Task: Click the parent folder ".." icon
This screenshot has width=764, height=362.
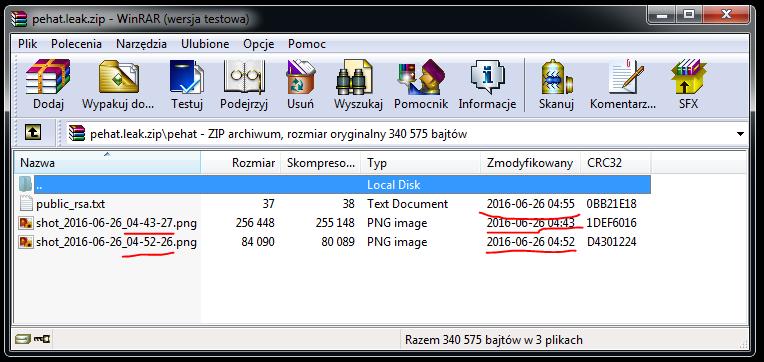Action: coord(25,184)
